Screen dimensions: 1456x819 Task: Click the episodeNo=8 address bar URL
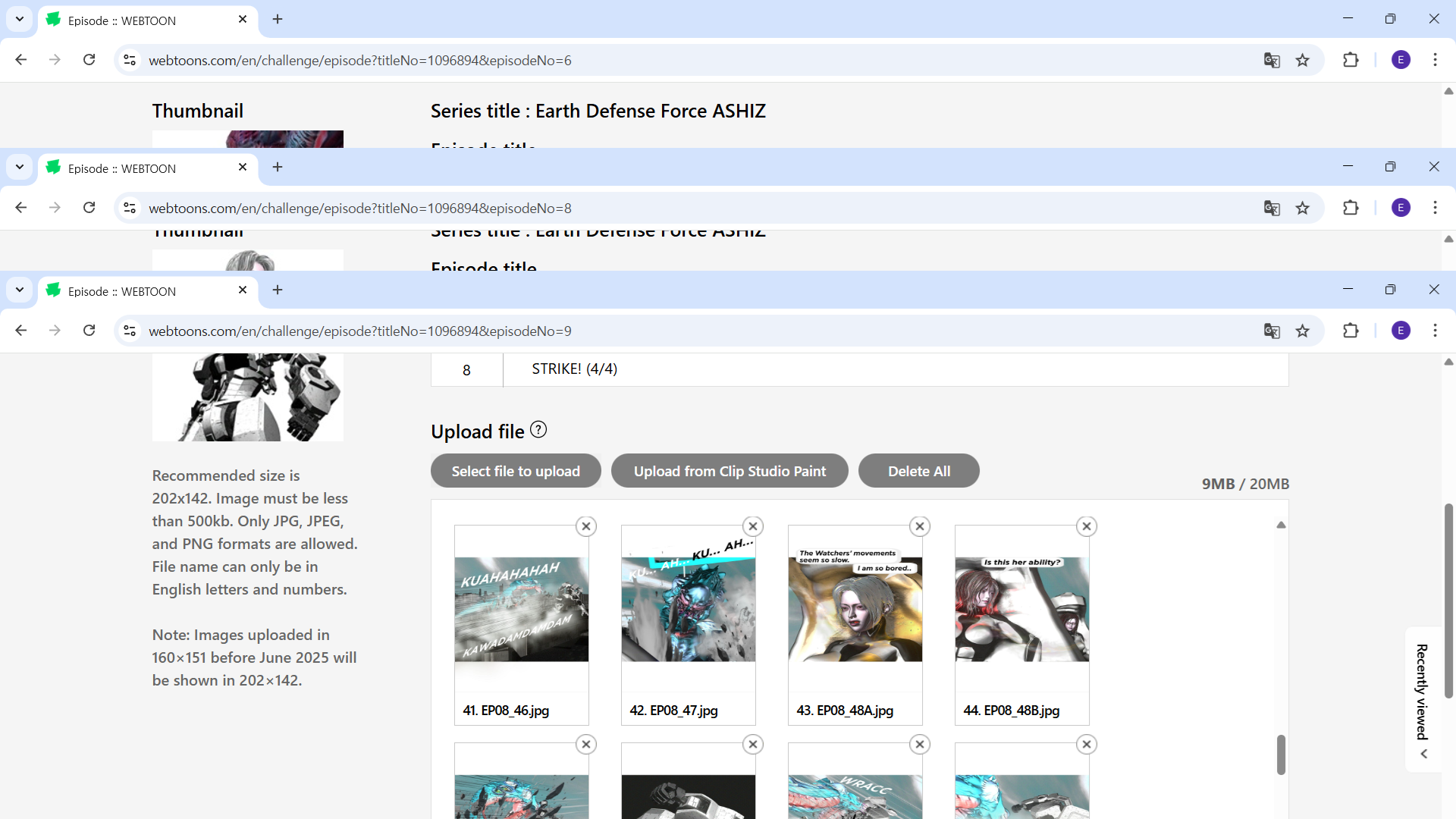tap(360, 208)
